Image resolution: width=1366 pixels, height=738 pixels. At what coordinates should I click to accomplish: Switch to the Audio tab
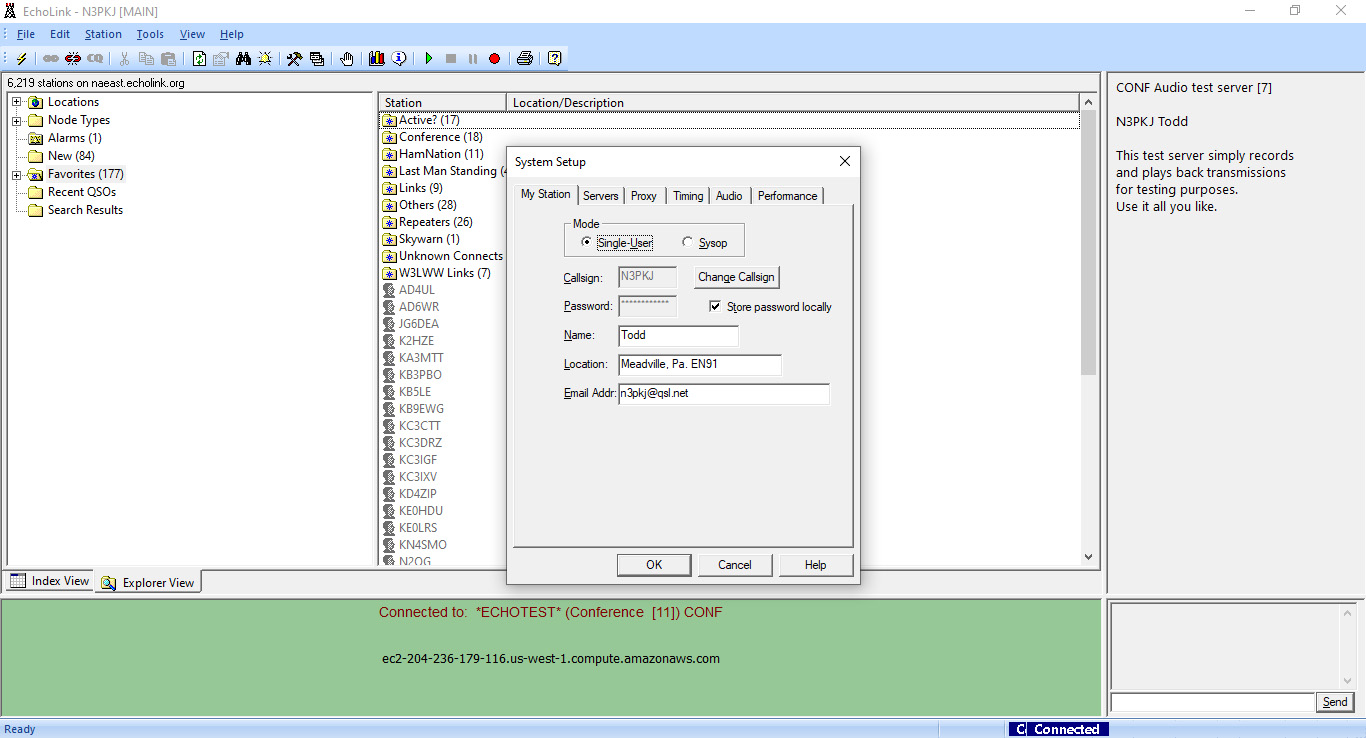click(729, 196)
